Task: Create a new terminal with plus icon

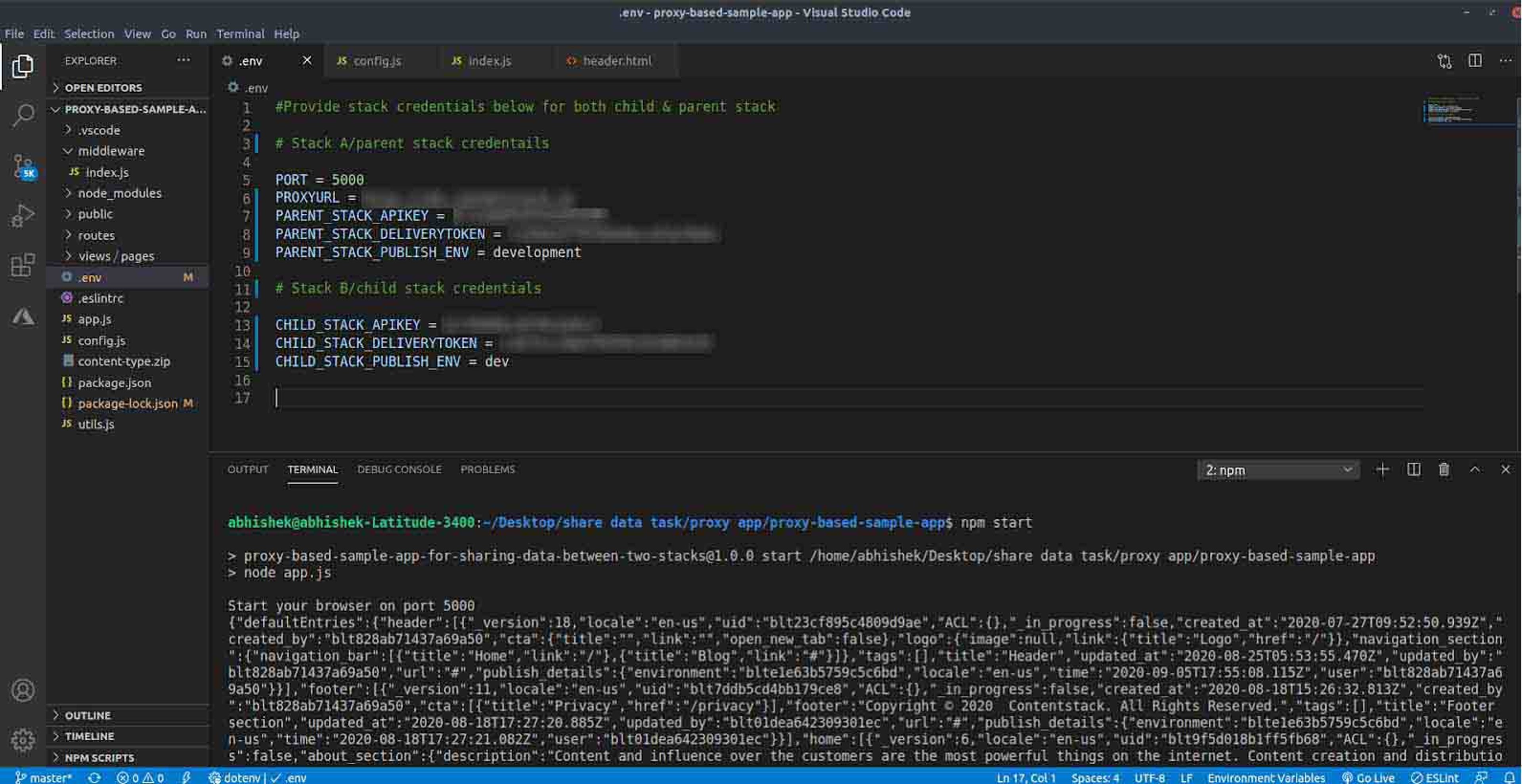Action: [1382, 470]
